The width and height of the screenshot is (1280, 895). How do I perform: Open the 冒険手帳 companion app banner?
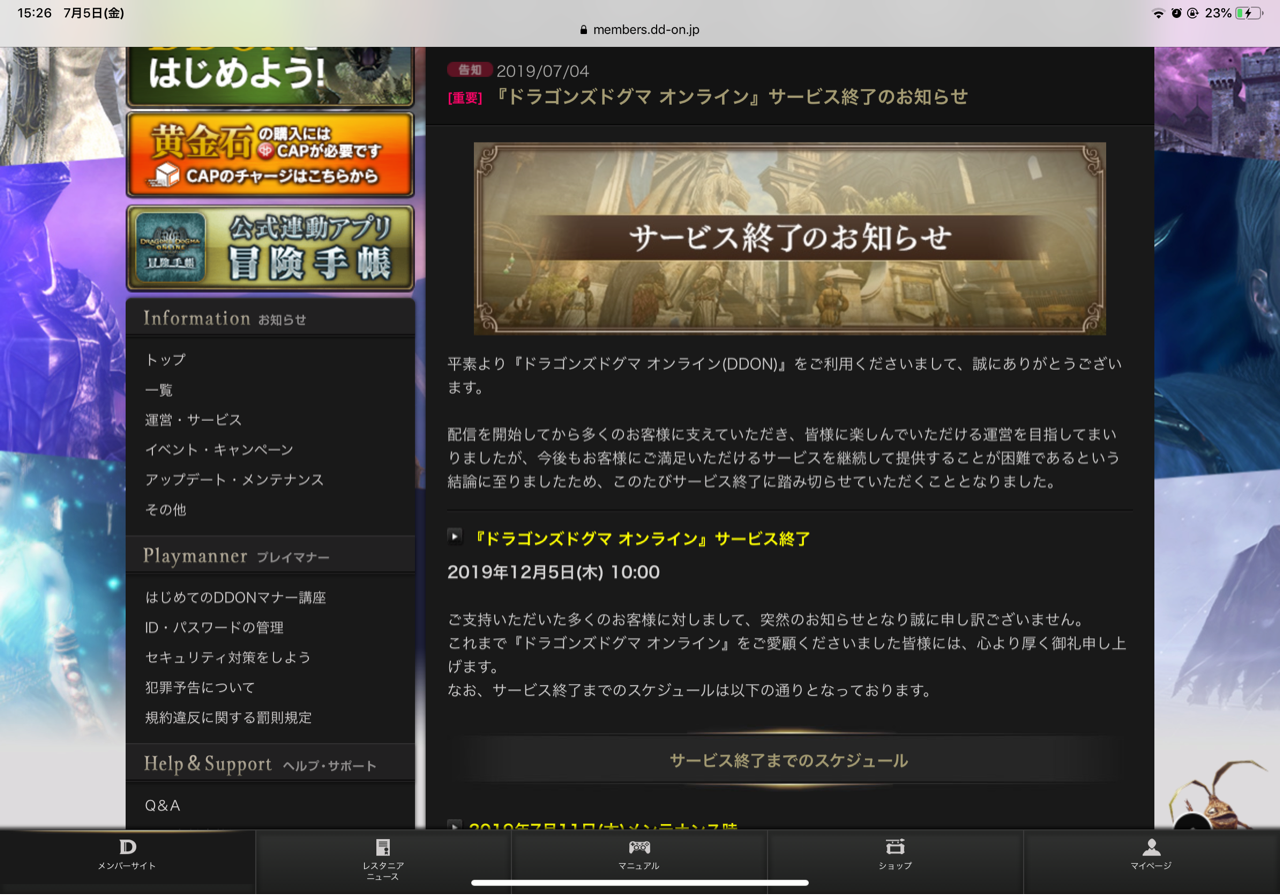coord(270,248)
